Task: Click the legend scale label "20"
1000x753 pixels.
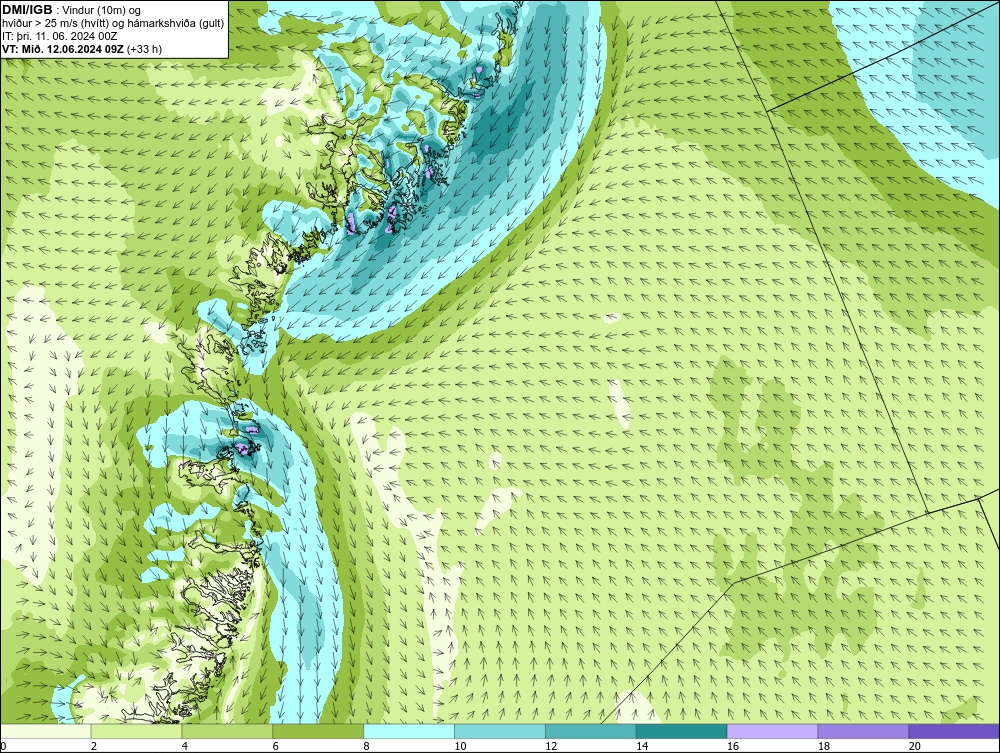Action: pos(915,746)
